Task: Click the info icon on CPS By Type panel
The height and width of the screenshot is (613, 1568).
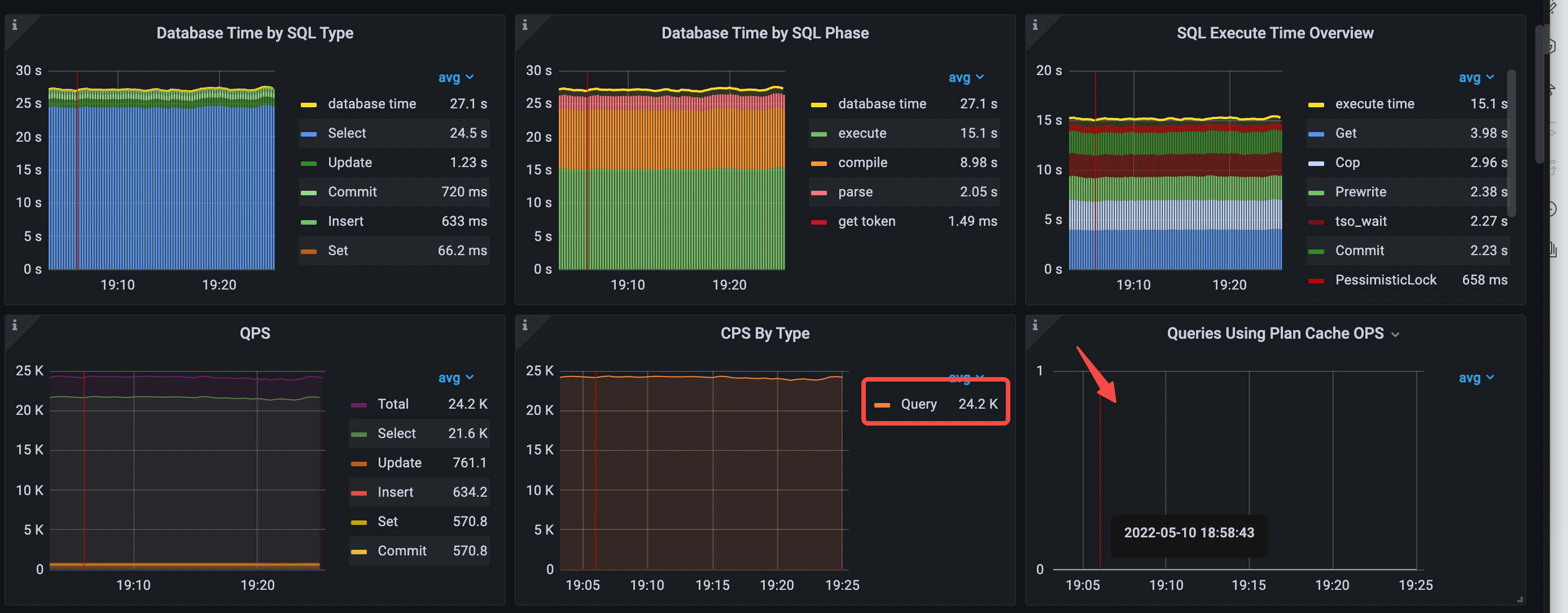Action: coord(525,325)
